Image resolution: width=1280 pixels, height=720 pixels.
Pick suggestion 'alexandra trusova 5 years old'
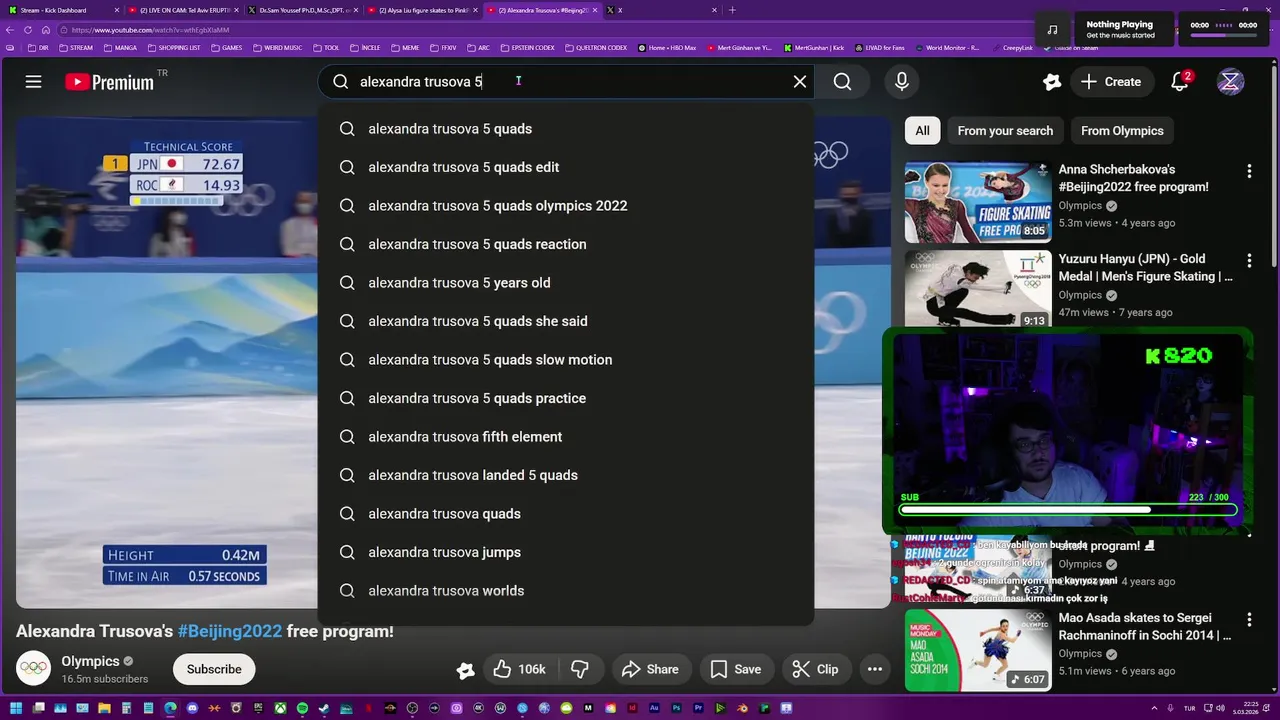(x=566, y=283)
